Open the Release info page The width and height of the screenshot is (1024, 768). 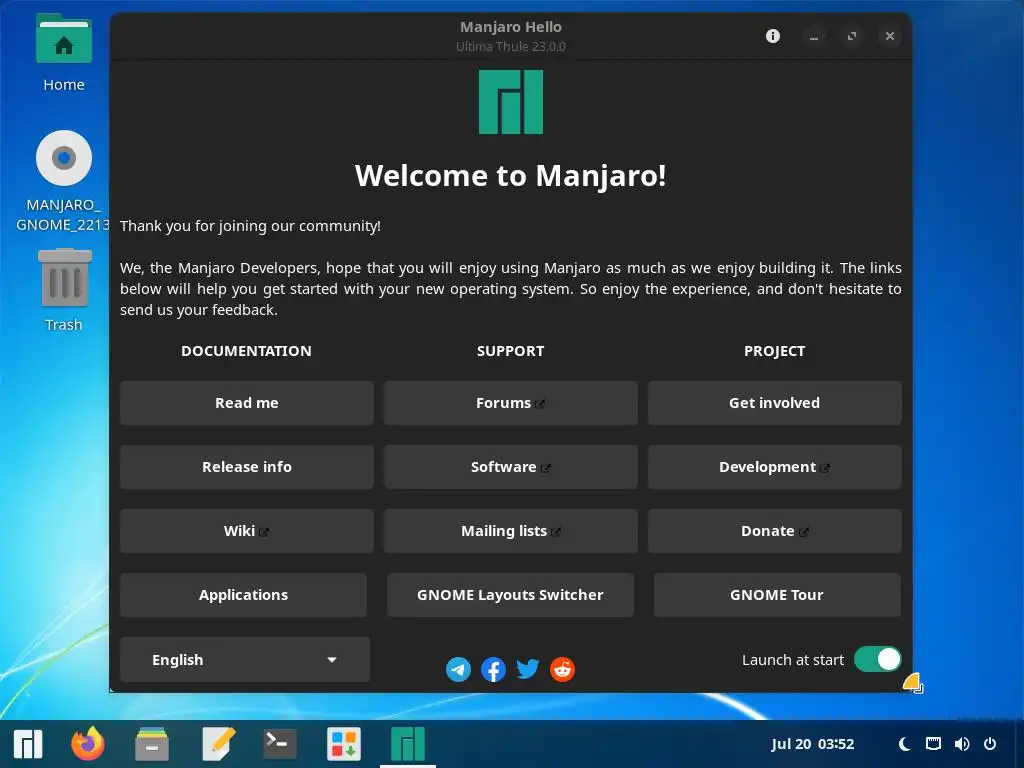[247, 467]
